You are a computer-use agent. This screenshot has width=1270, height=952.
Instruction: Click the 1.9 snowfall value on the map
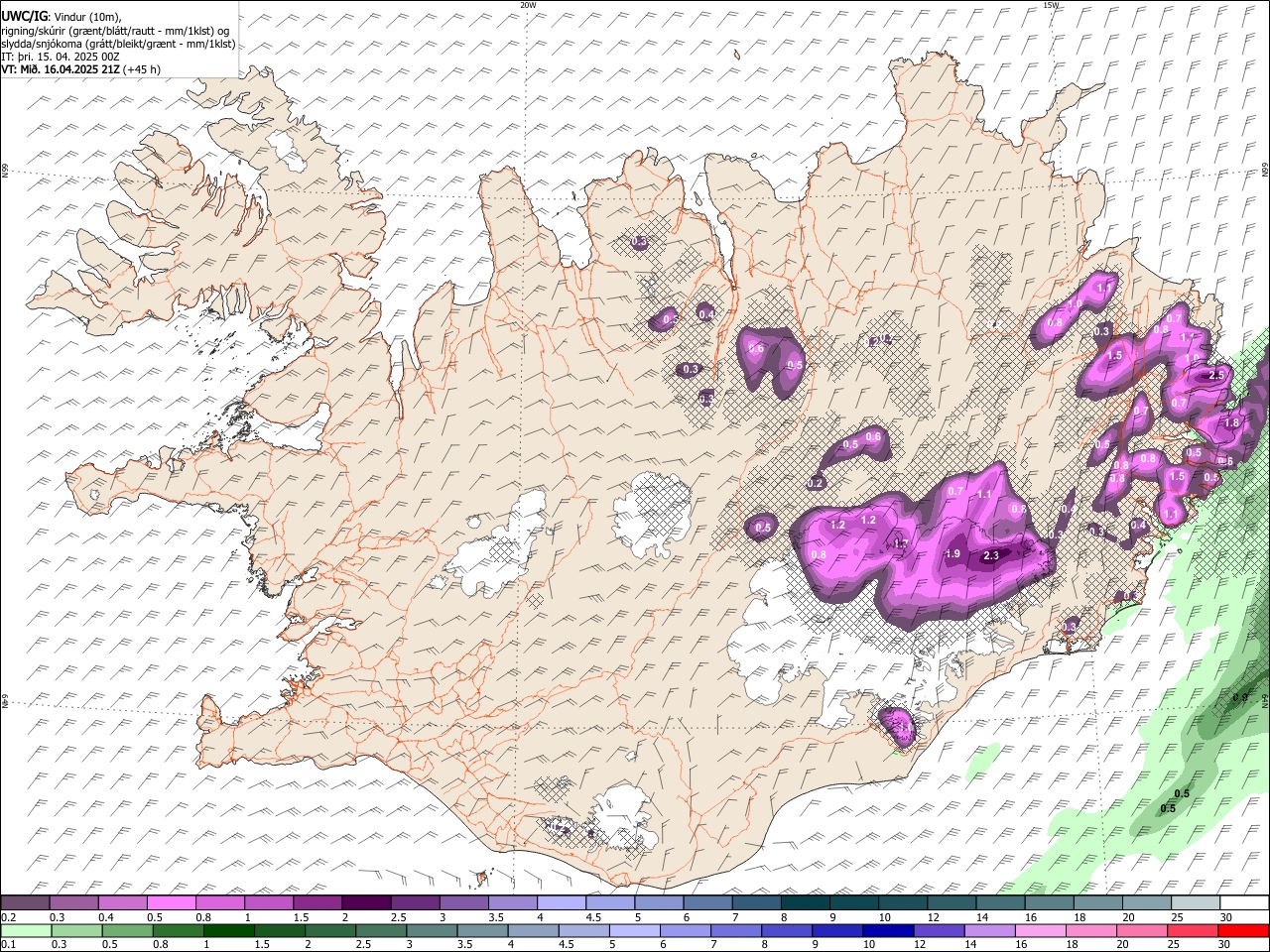952,553
